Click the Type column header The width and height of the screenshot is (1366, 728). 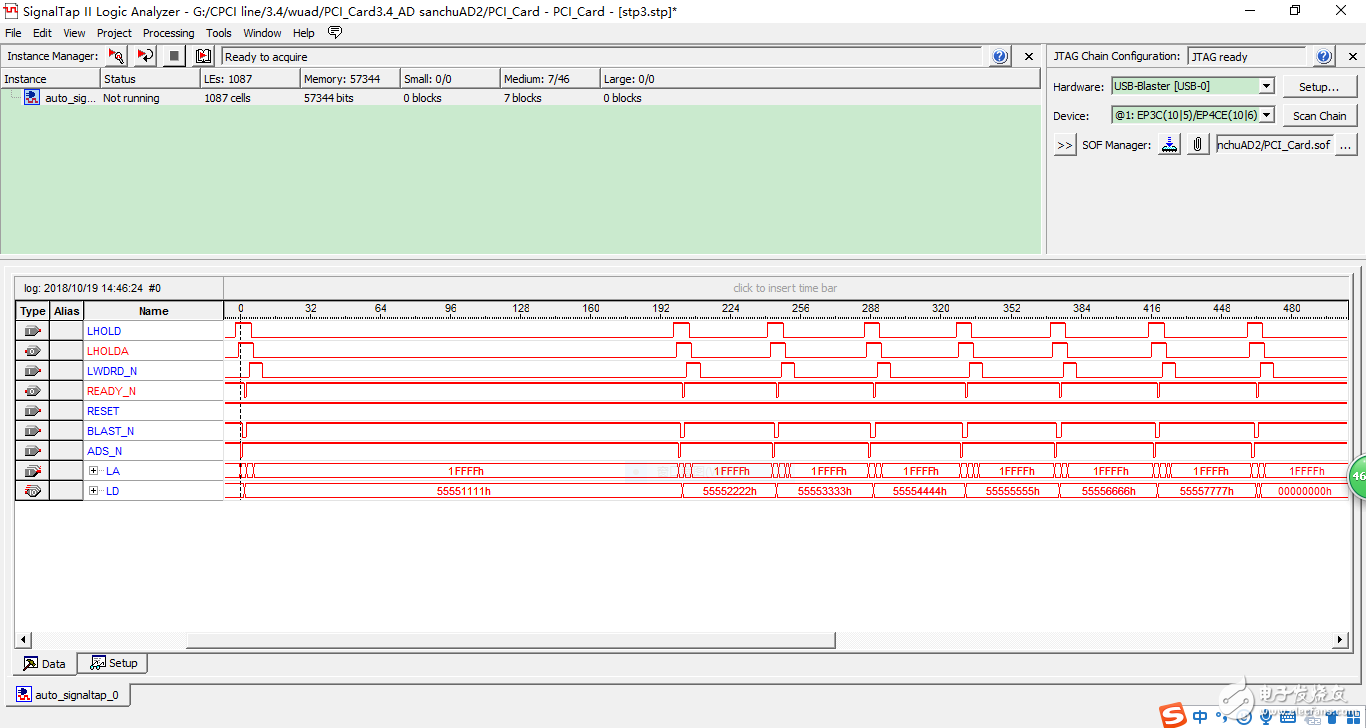pyautogui.click(x=33, y=311)
